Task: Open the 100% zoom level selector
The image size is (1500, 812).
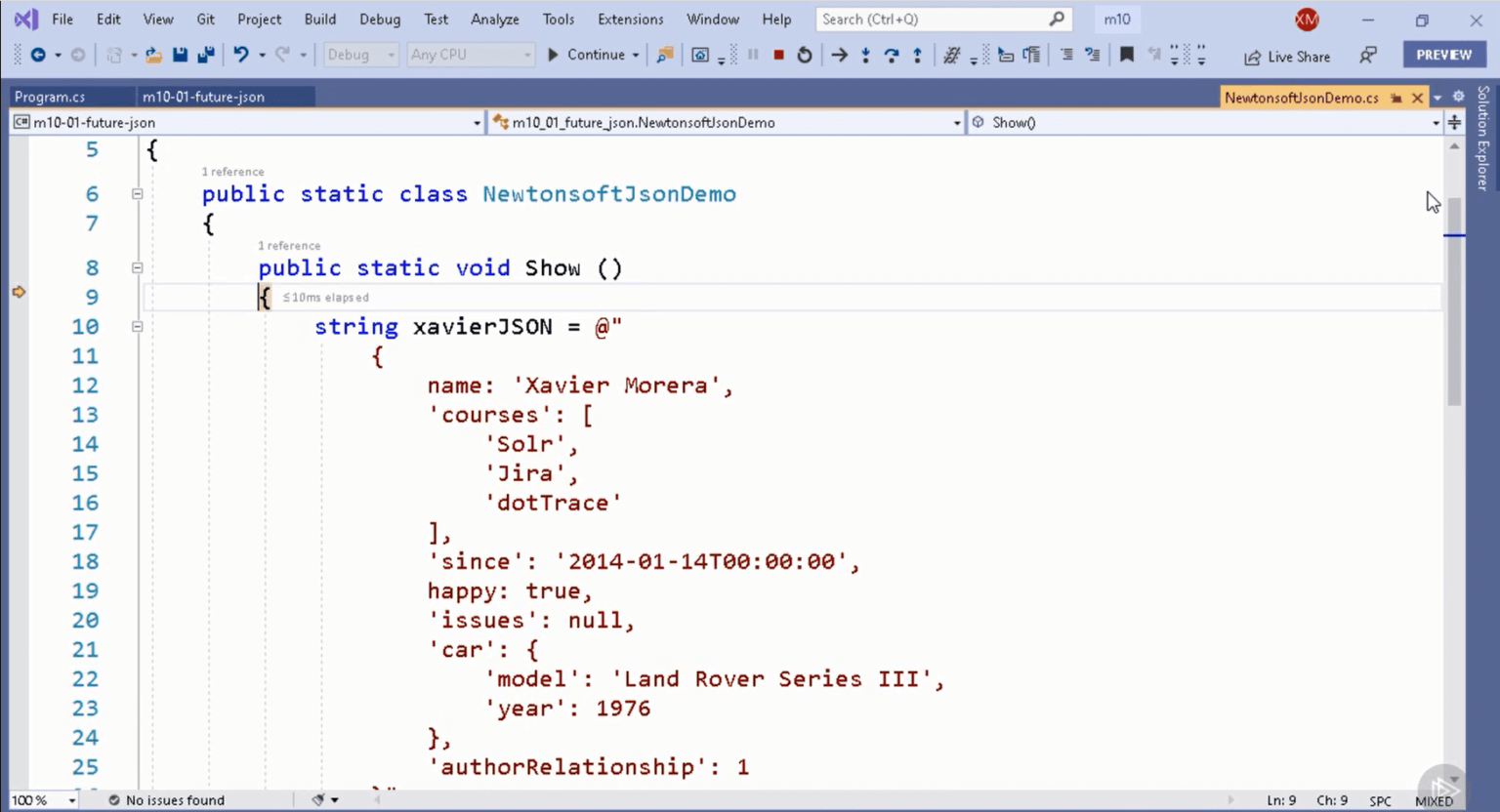Action: coord(43,799)
